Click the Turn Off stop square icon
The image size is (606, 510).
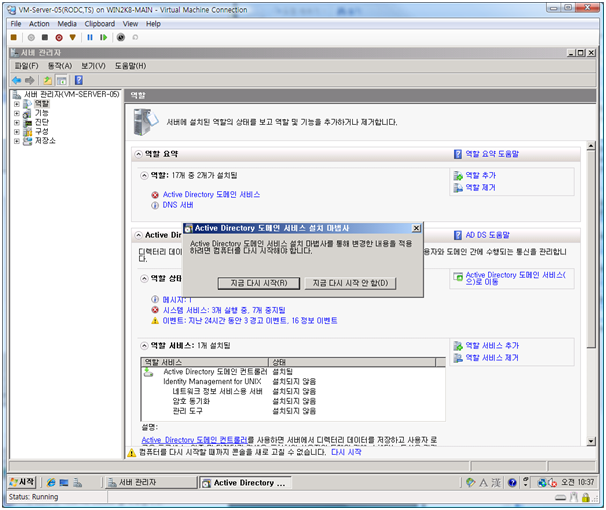coord(45,37)
